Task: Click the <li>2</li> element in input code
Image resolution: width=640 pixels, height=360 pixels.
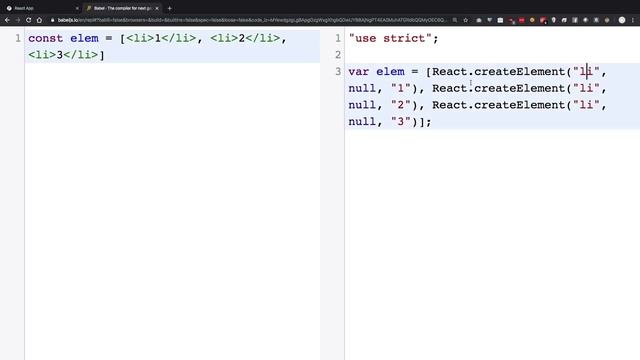Action: pos(245,38)
